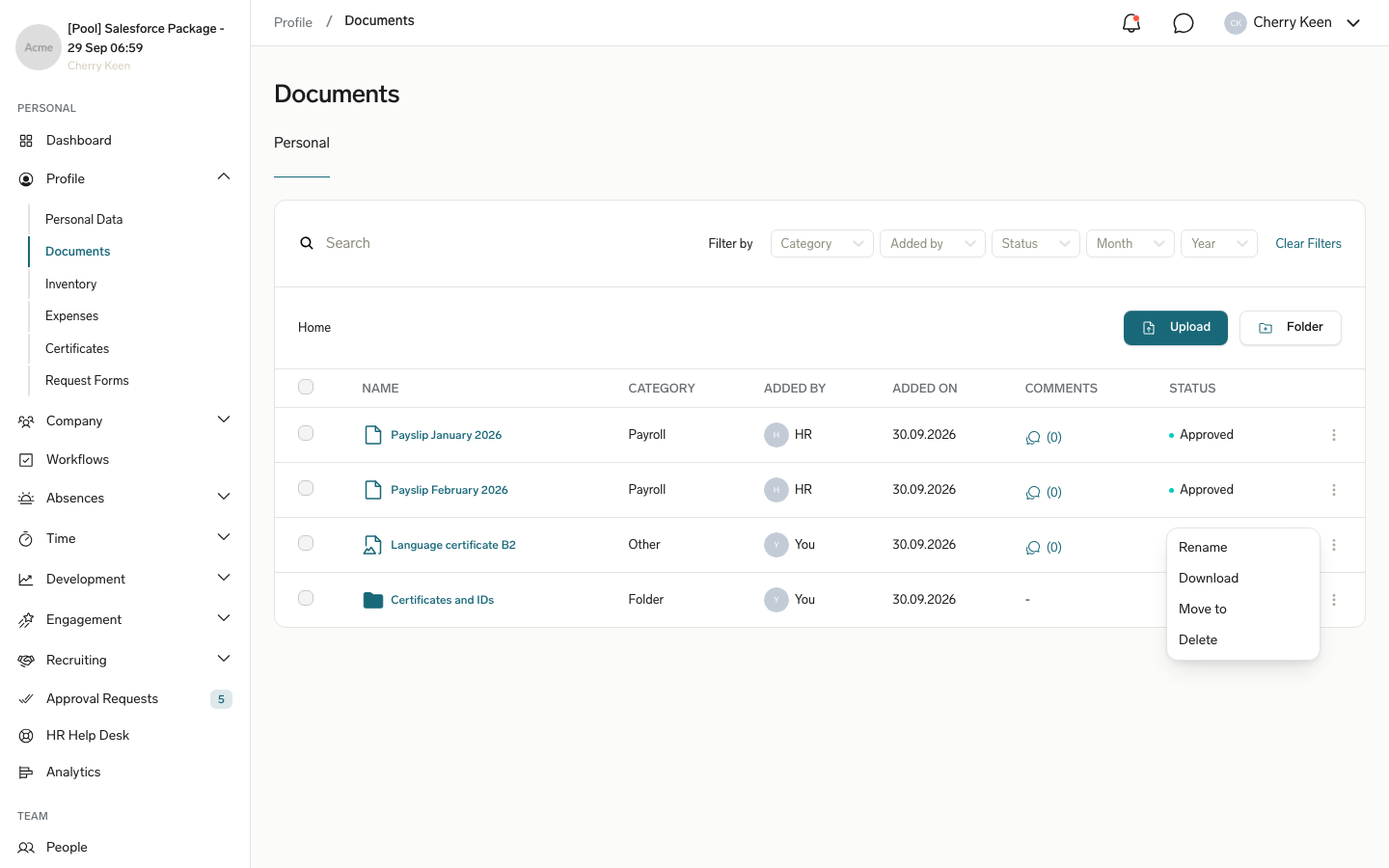Screen dimensions: 1389x868
Task: Tick the checkbox for Payslip January 2026
Action: point(306,433)
